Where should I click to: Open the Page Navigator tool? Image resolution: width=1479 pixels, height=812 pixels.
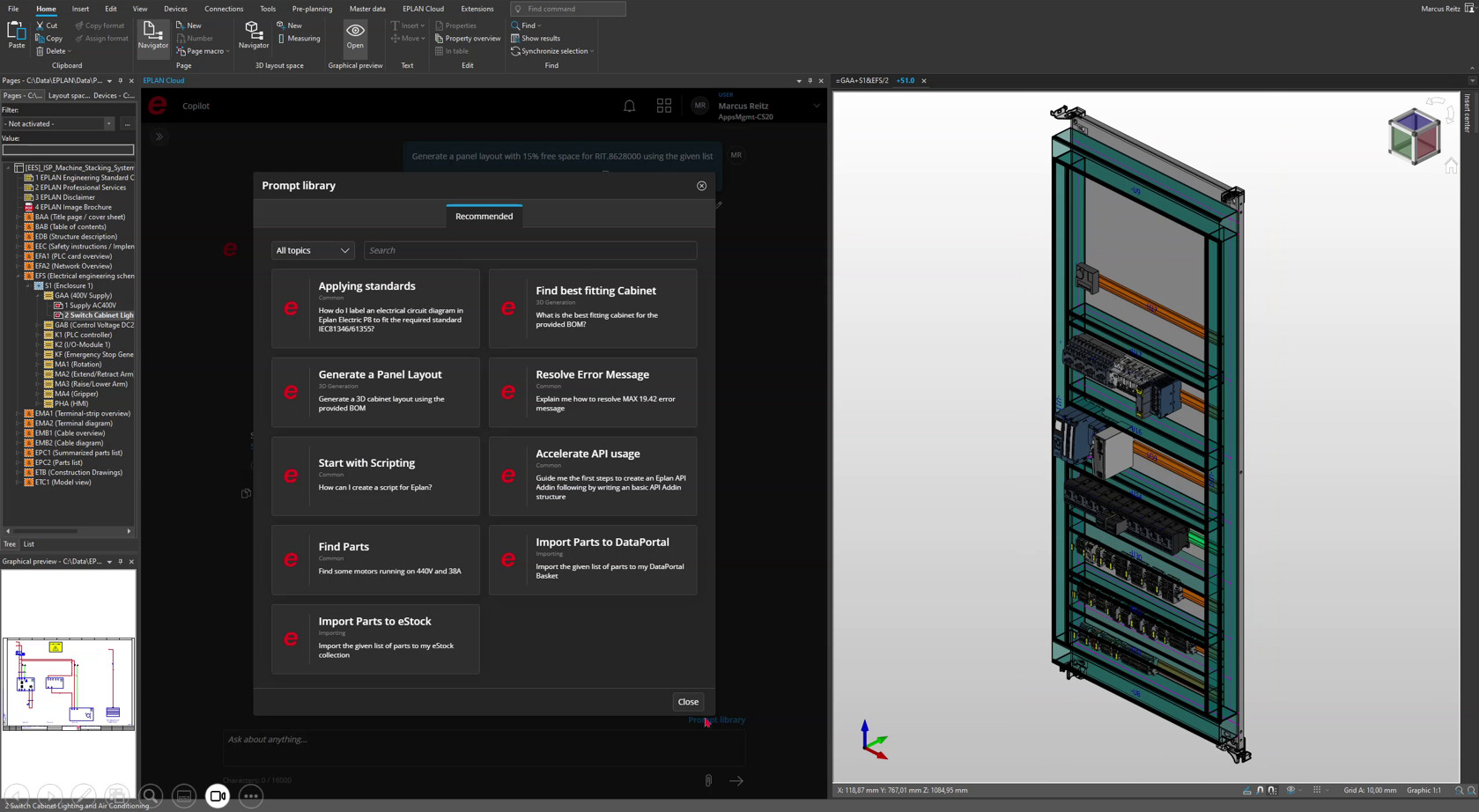(152, 35)
